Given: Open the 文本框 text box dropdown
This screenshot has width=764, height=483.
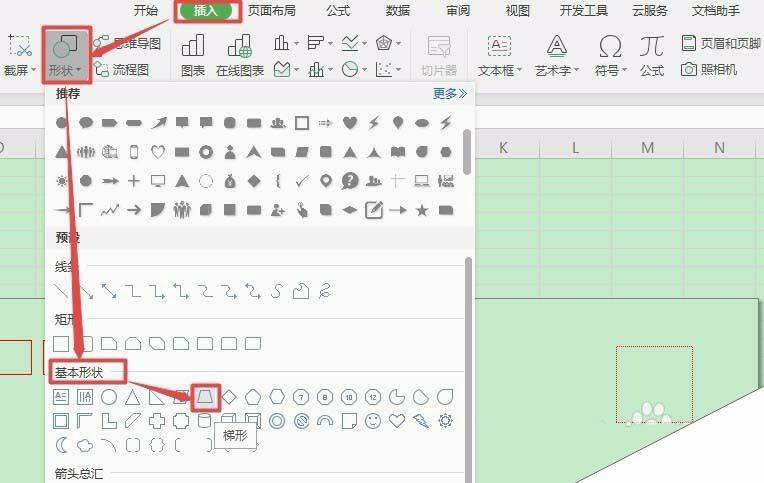Looking at the screenshot, I should [499, 55].
